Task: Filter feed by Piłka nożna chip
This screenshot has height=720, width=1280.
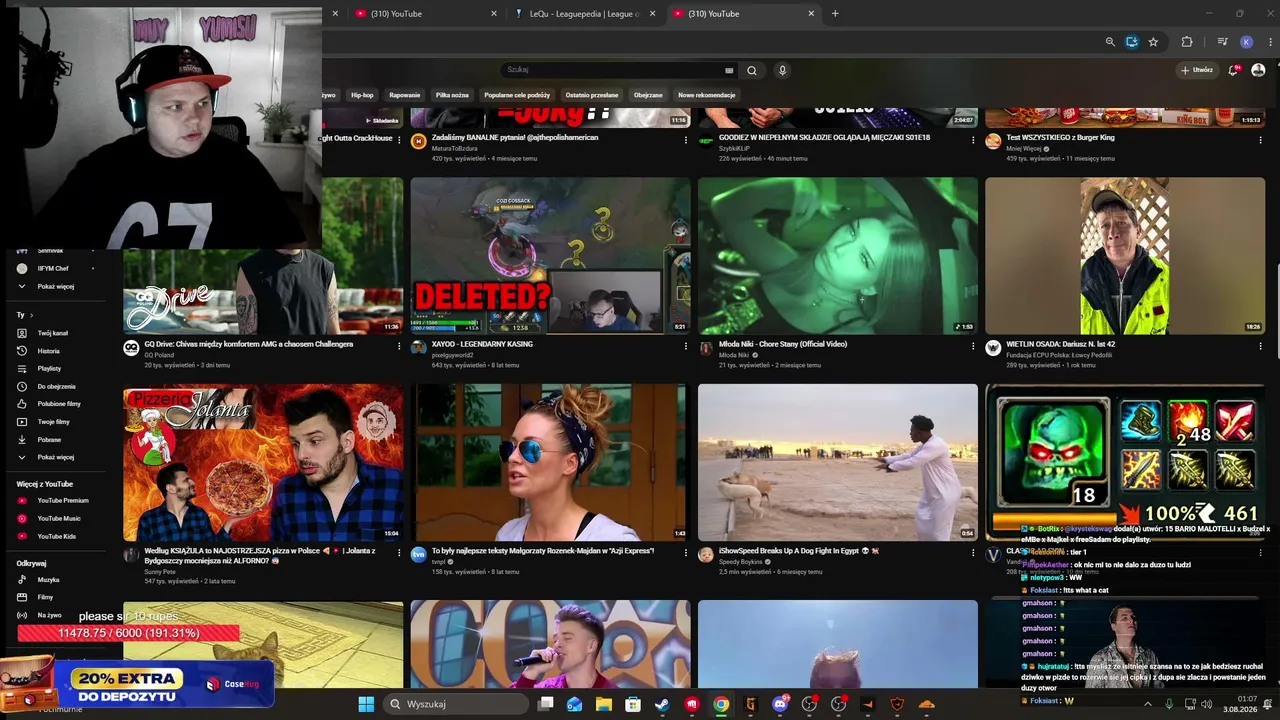Action: pos(452,95)
